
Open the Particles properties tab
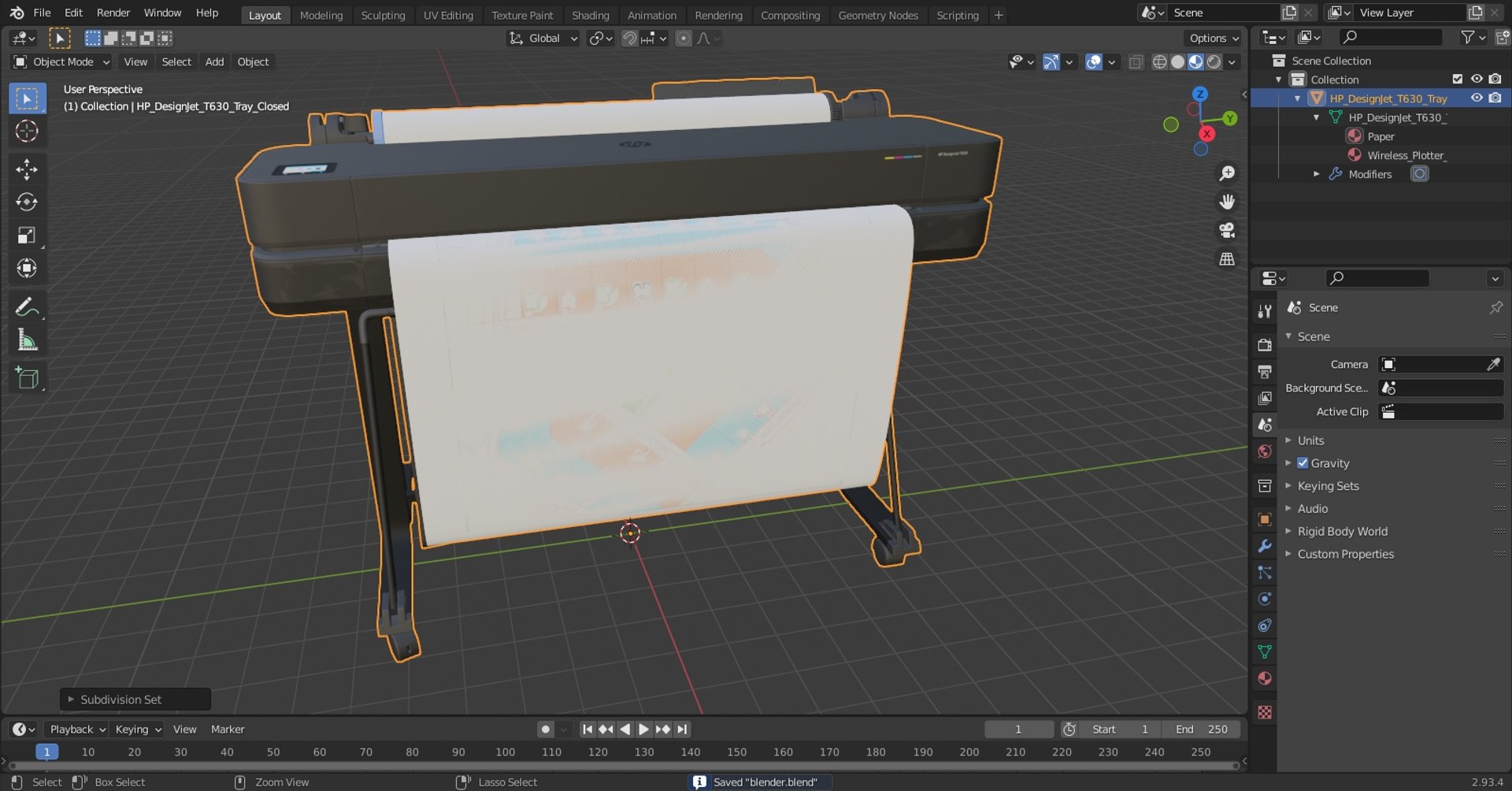tap(1265, 573)
